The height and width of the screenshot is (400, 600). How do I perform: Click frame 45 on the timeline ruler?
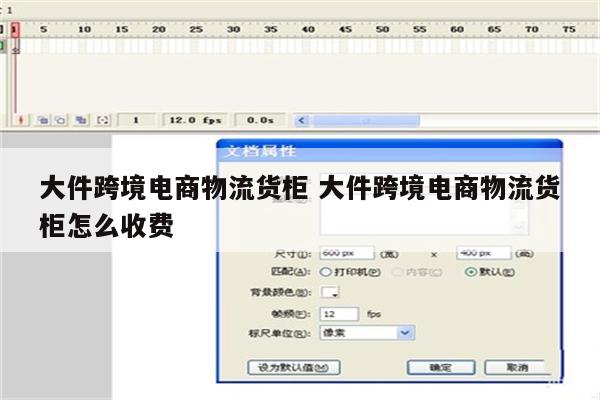[x=345, y=29]
